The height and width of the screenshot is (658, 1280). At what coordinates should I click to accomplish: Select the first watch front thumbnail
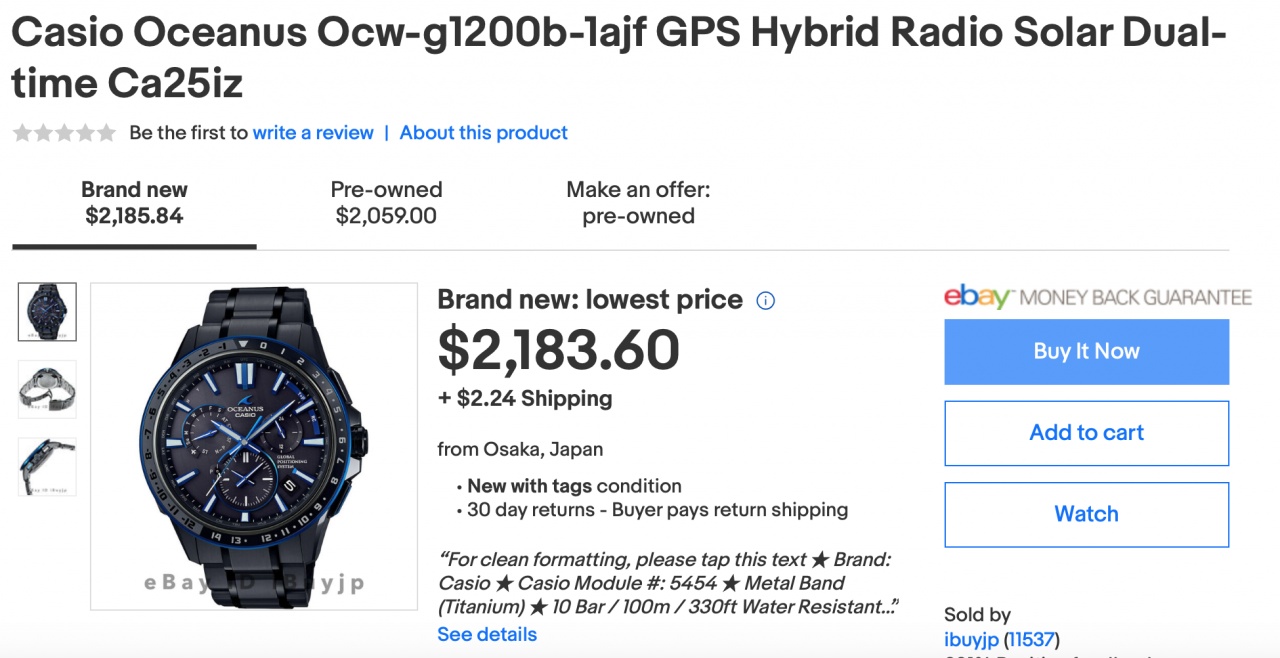(x=47, y=312)
